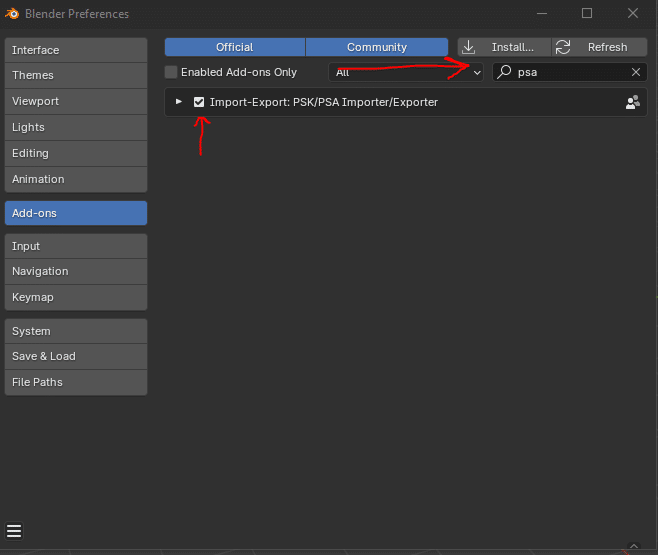Open the Input preferences section
The image size is (658, 555).
[76, 246]
